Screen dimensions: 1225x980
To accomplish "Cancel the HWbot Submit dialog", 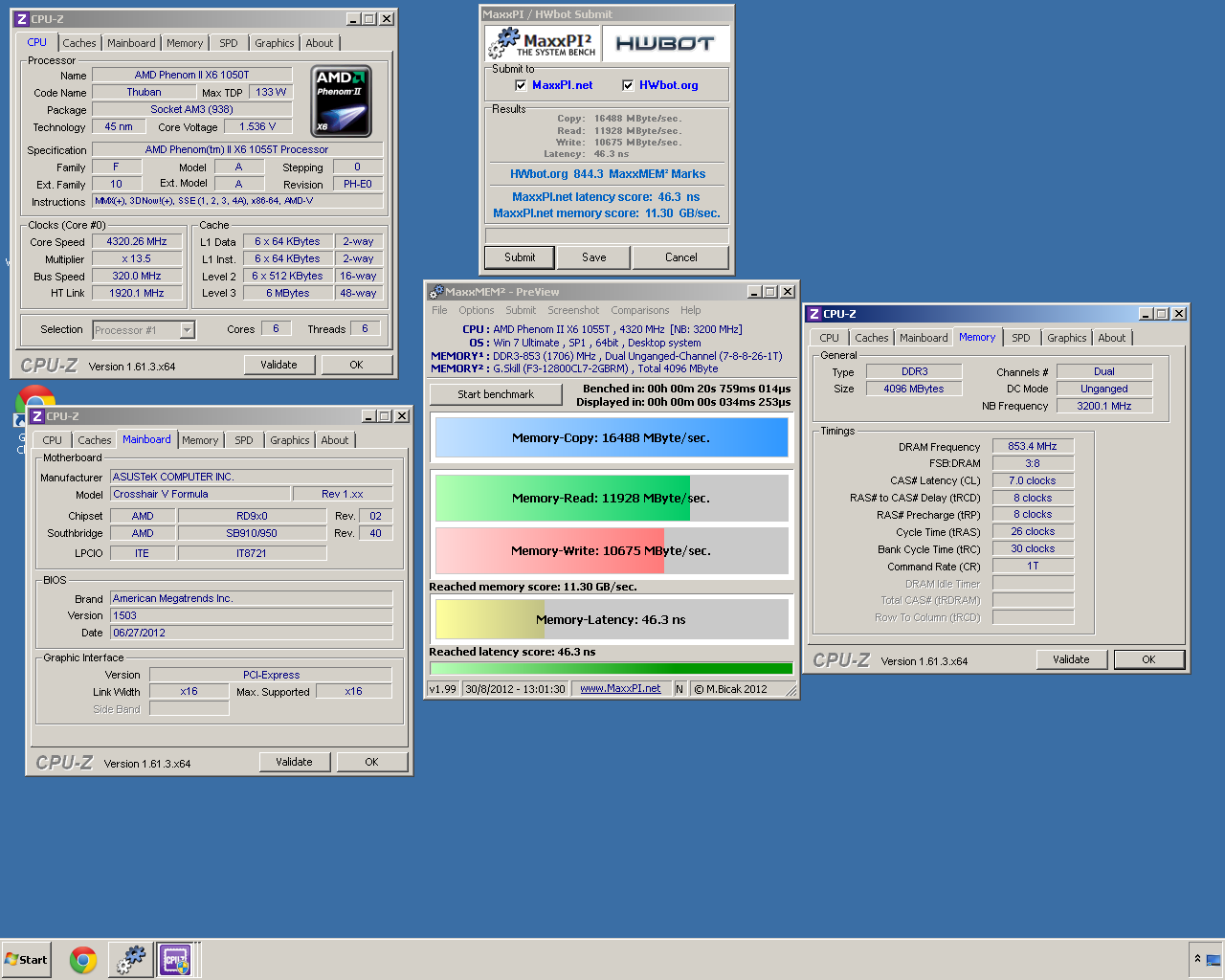I will pyautogui.click(x=681, y=257).
